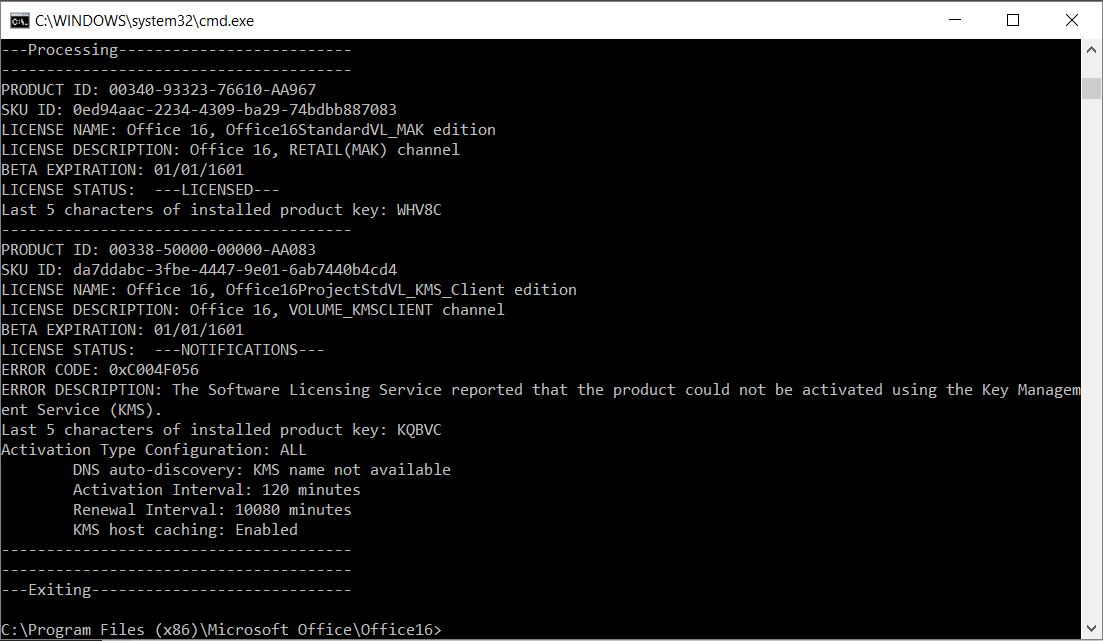Maximize the cmd.exe window
The image size is (1103, 641).
pos(1012,20)
